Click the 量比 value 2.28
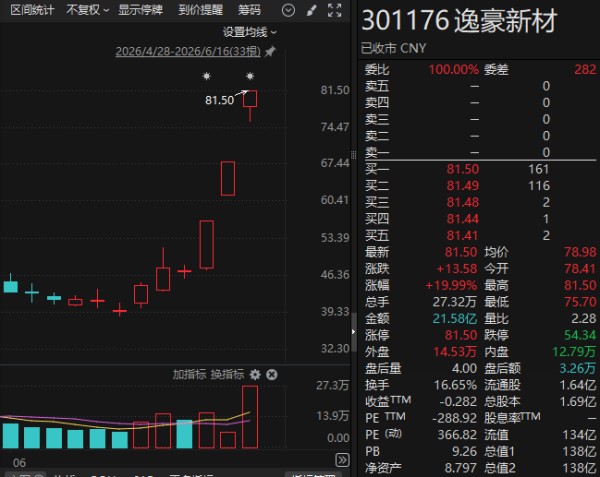The width and height of the screenshot is (600, 477). (584, 319)
